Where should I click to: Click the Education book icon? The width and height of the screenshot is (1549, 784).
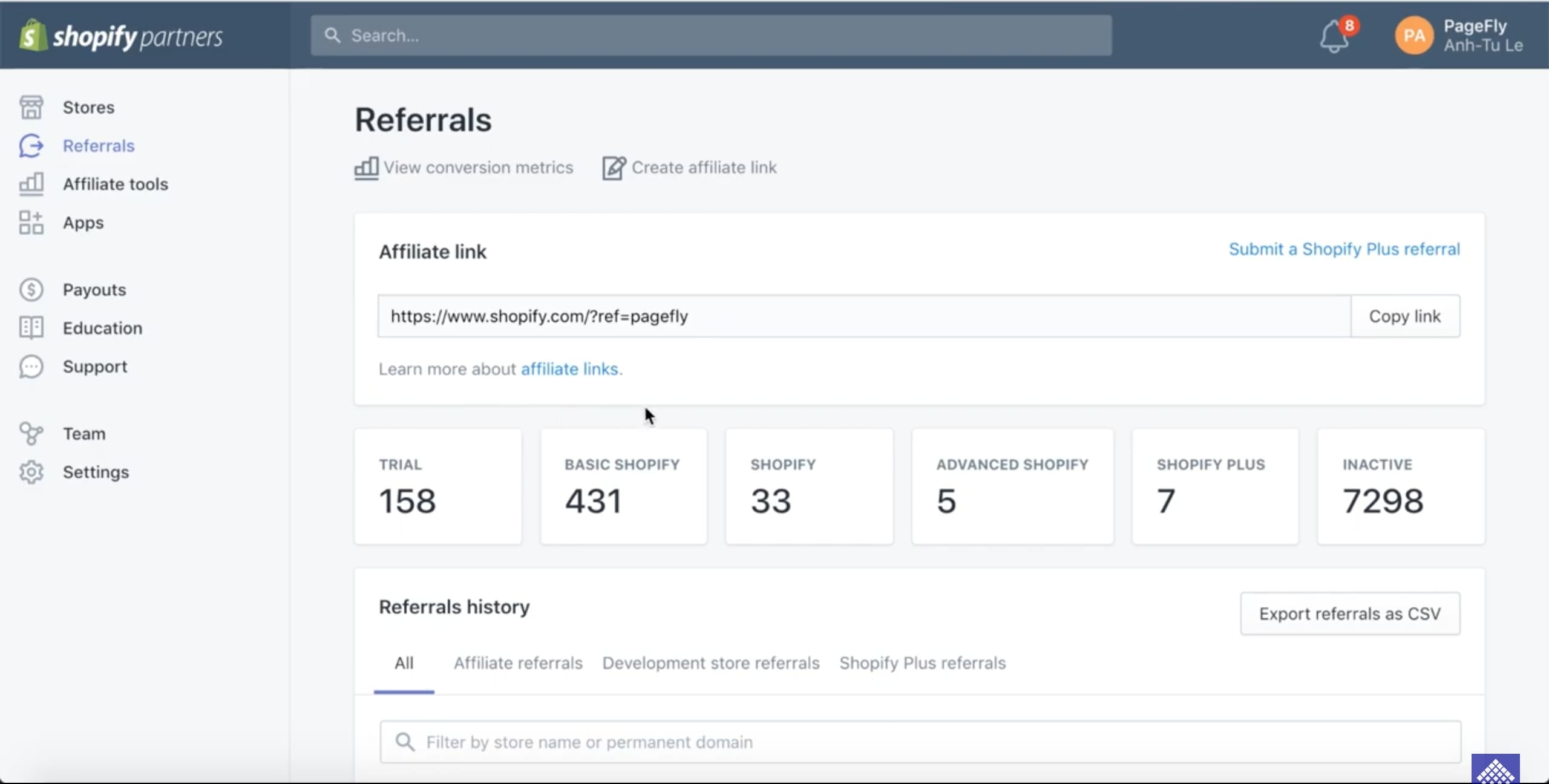tap(31, 328)
